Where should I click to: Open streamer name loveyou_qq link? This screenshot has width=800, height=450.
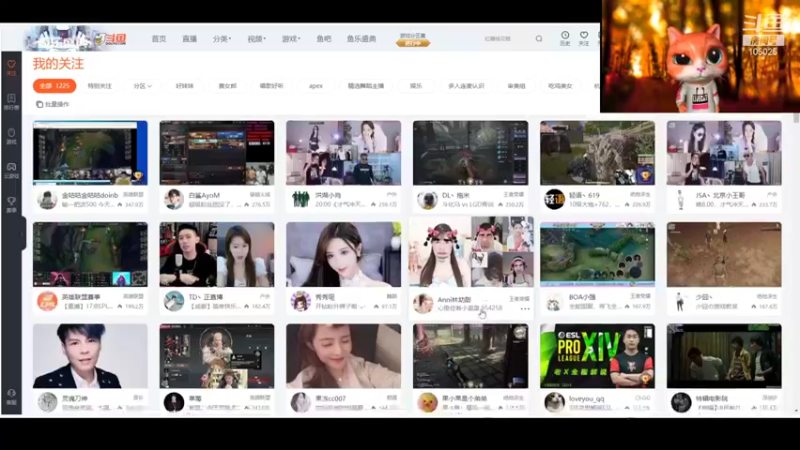[587, 398]
